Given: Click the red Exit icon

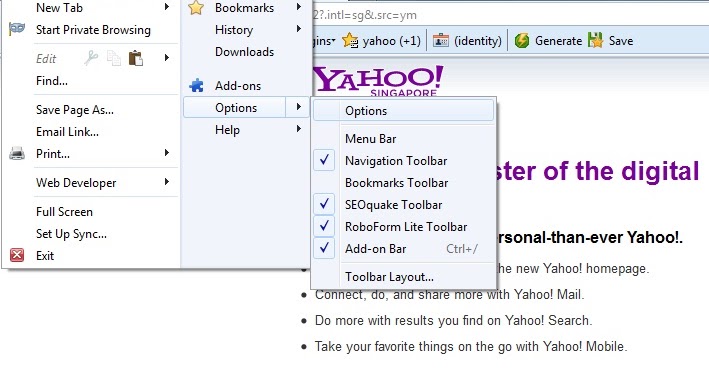Looking at the screenshot, I should 17,255.
